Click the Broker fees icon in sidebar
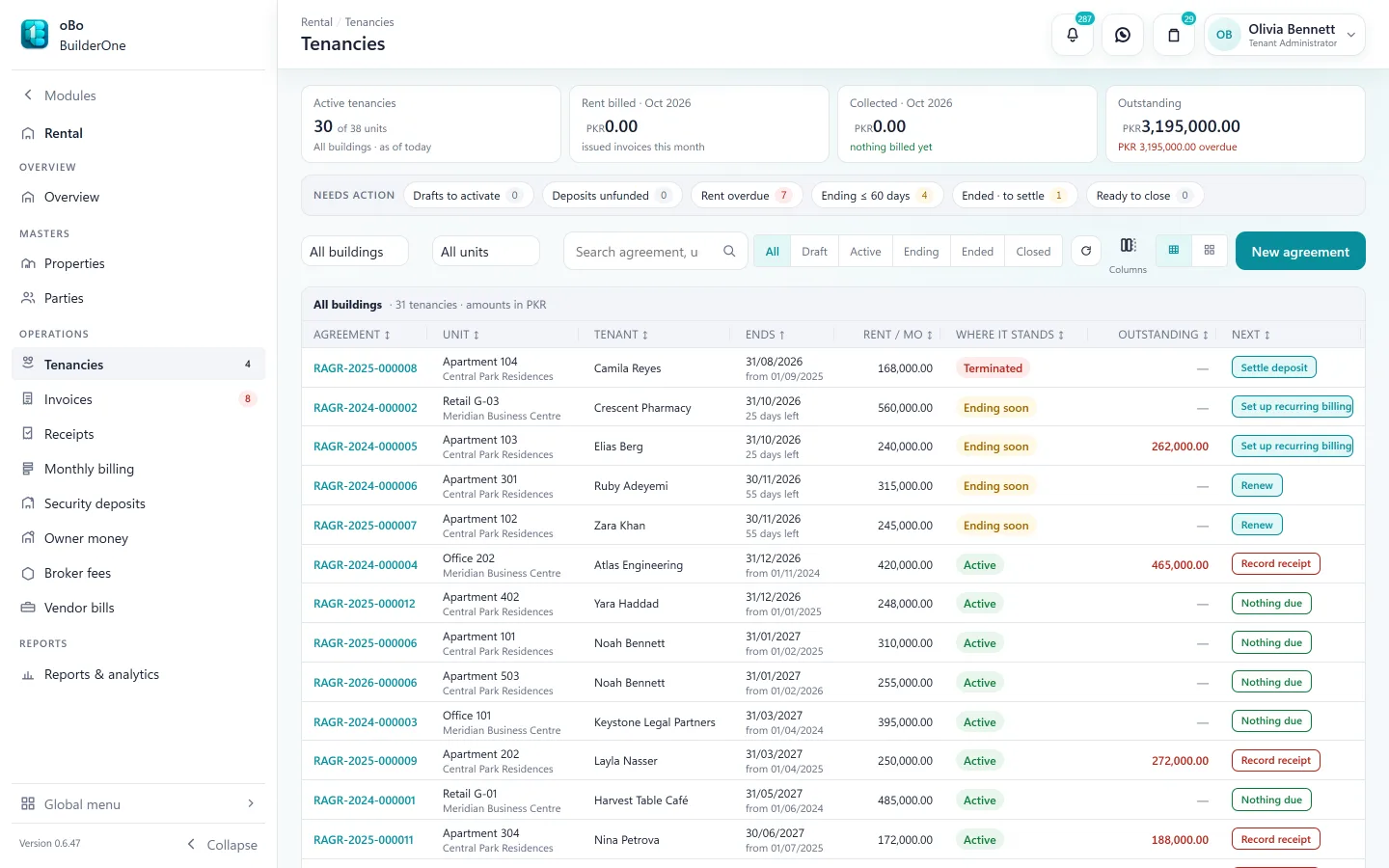Viewport: 1389px width, 868px height. click(x=28, y=573)
